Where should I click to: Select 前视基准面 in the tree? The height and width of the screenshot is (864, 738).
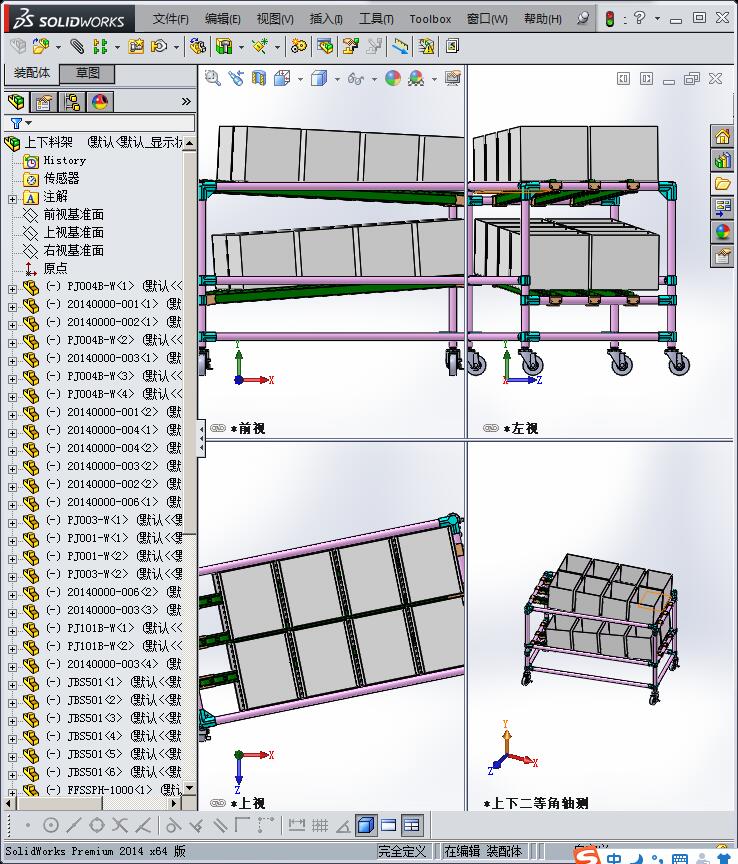point(73,214)
